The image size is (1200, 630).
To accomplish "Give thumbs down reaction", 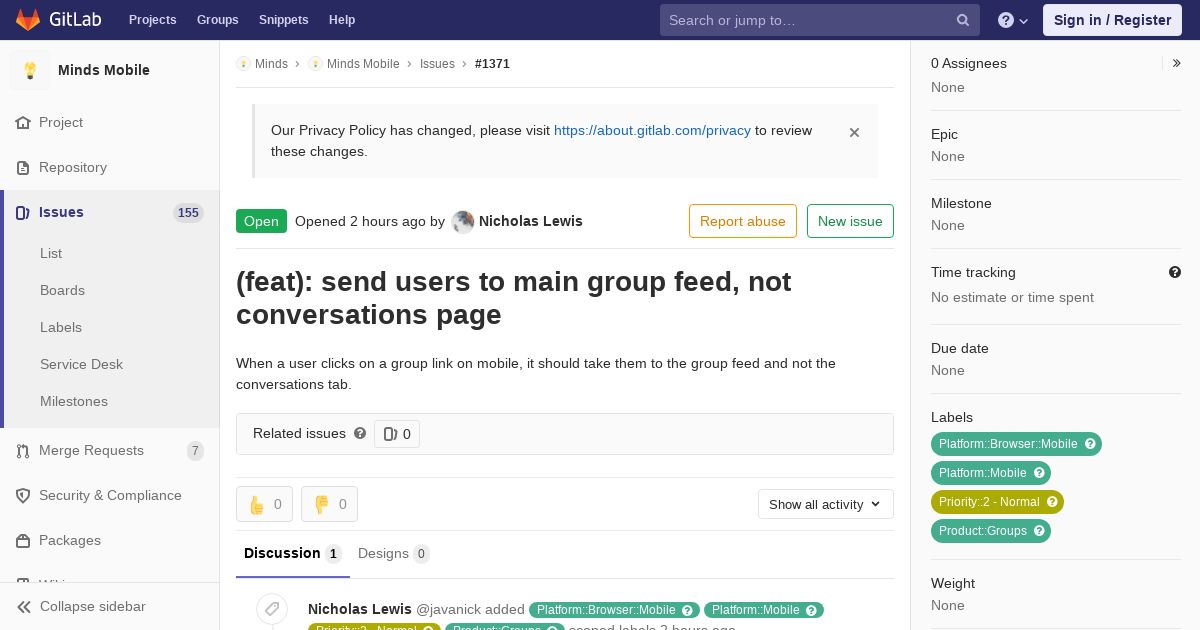I will (329, 504).
